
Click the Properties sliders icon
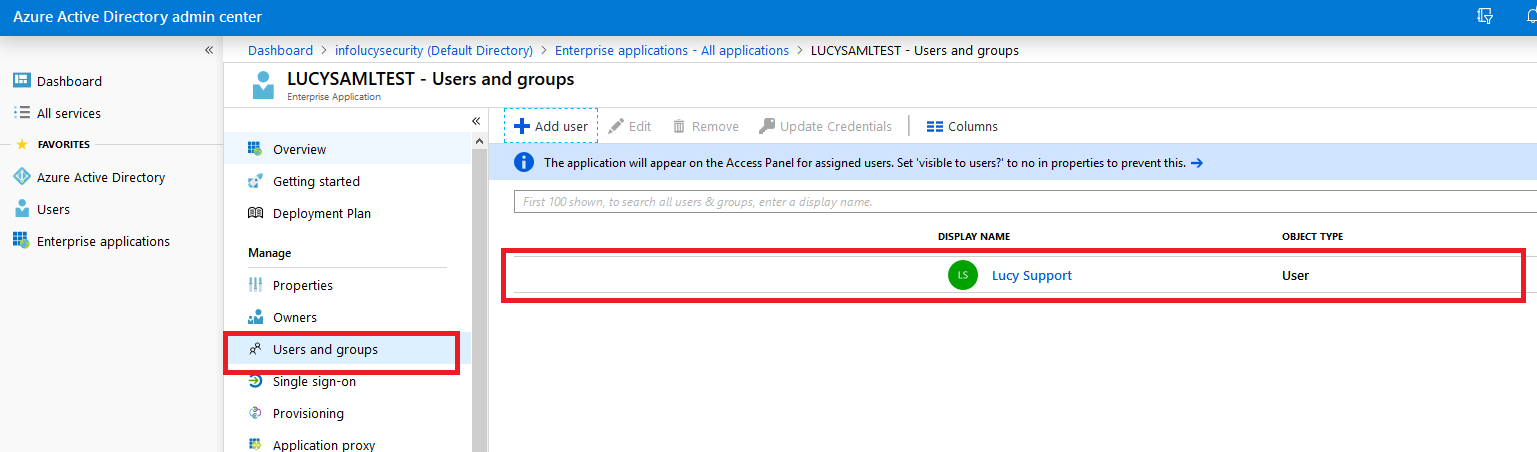point(255,285)
